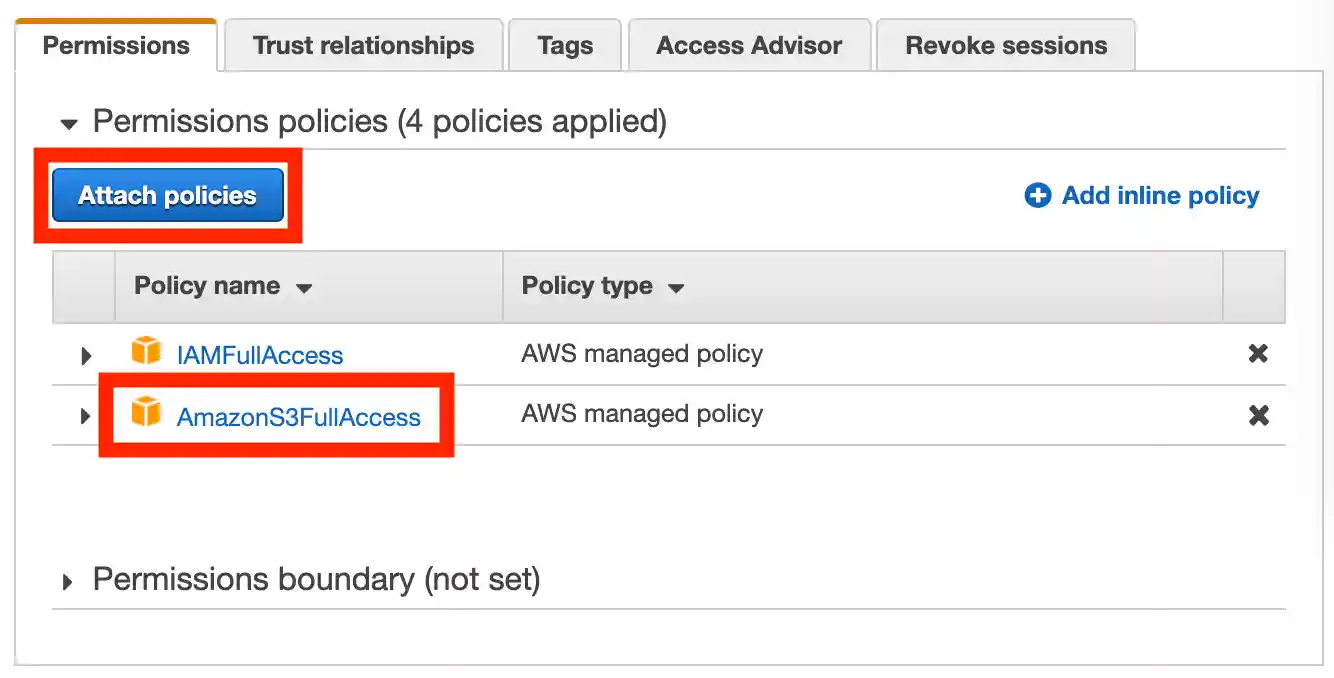
Task: Go to the Revoke sessions tab
Action: pyautogui.click(x=1004, y=44)
